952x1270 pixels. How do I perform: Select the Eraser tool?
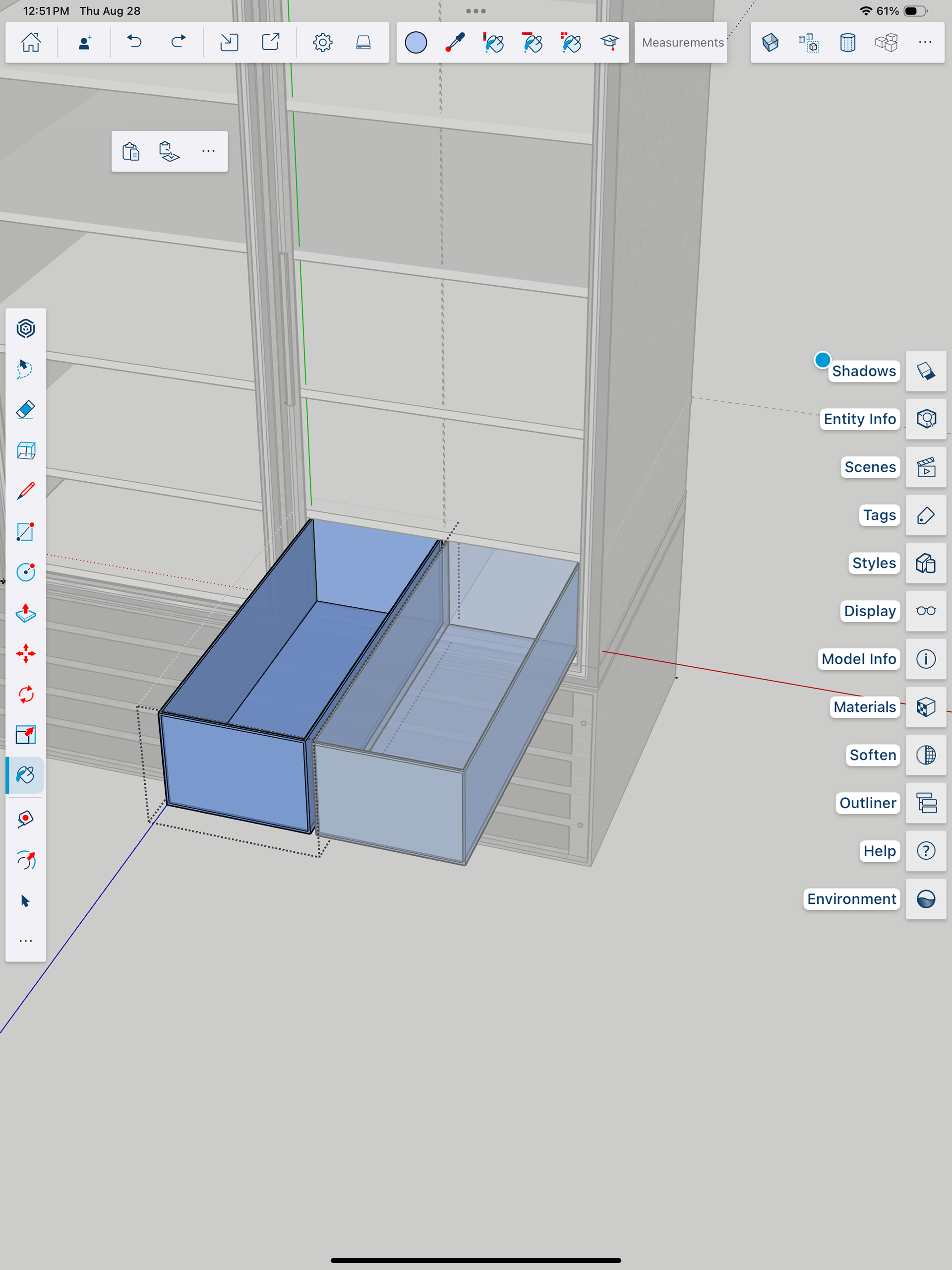(26, 410)
